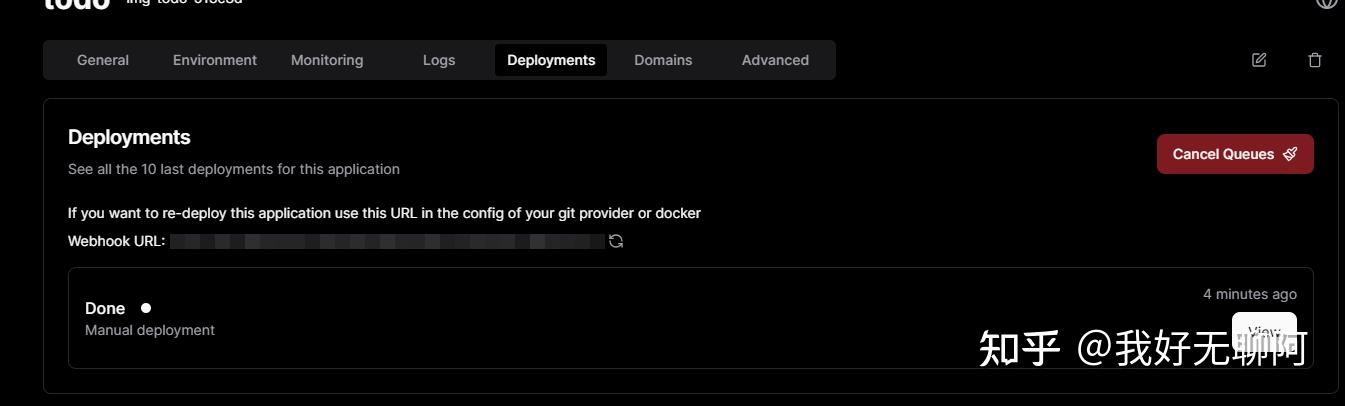Open the General tab

click(x=103, y=60)
